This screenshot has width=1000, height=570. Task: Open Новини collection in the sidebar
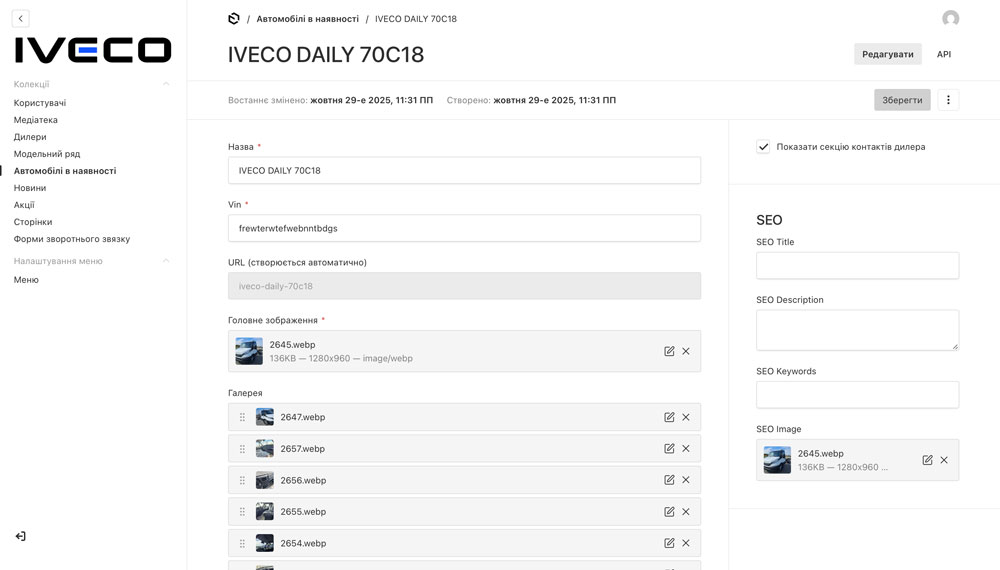pos(30,188)
